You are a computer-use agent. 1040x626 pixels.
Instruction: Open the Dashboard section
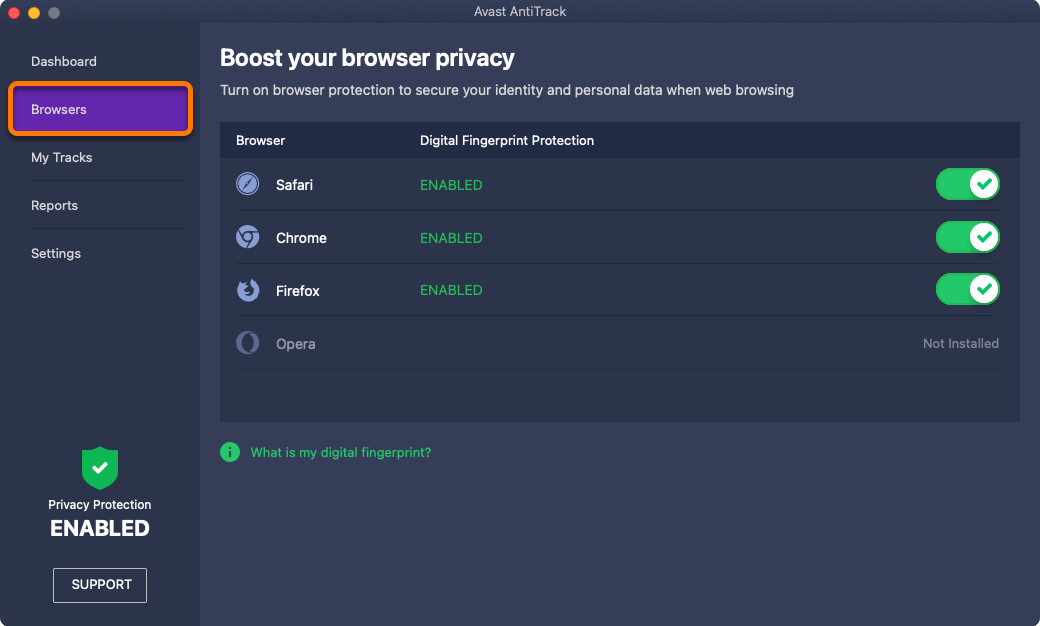tap(64, 62)
